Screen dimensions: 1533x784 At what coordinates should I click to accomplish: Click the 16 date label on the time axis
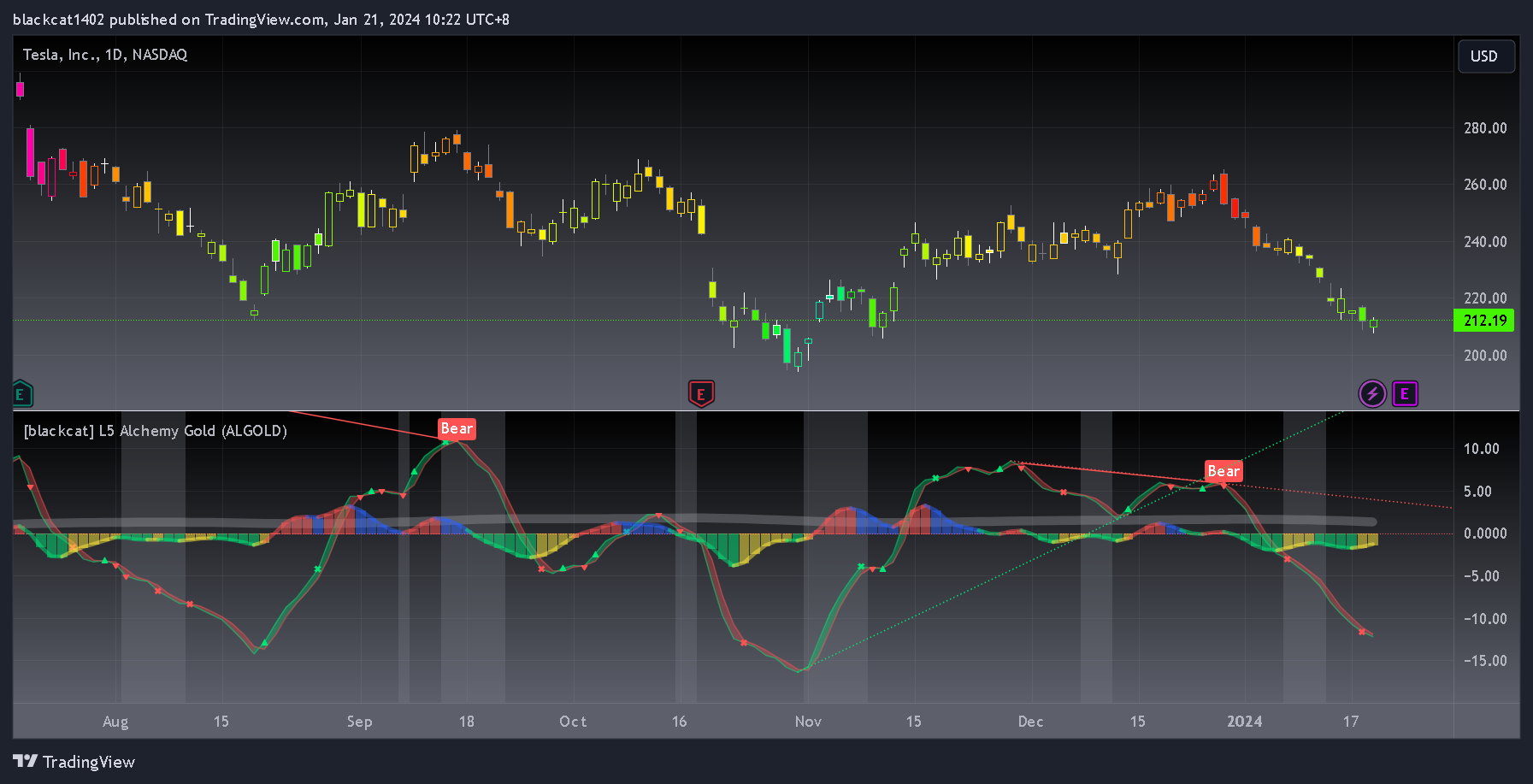point(679,722)
